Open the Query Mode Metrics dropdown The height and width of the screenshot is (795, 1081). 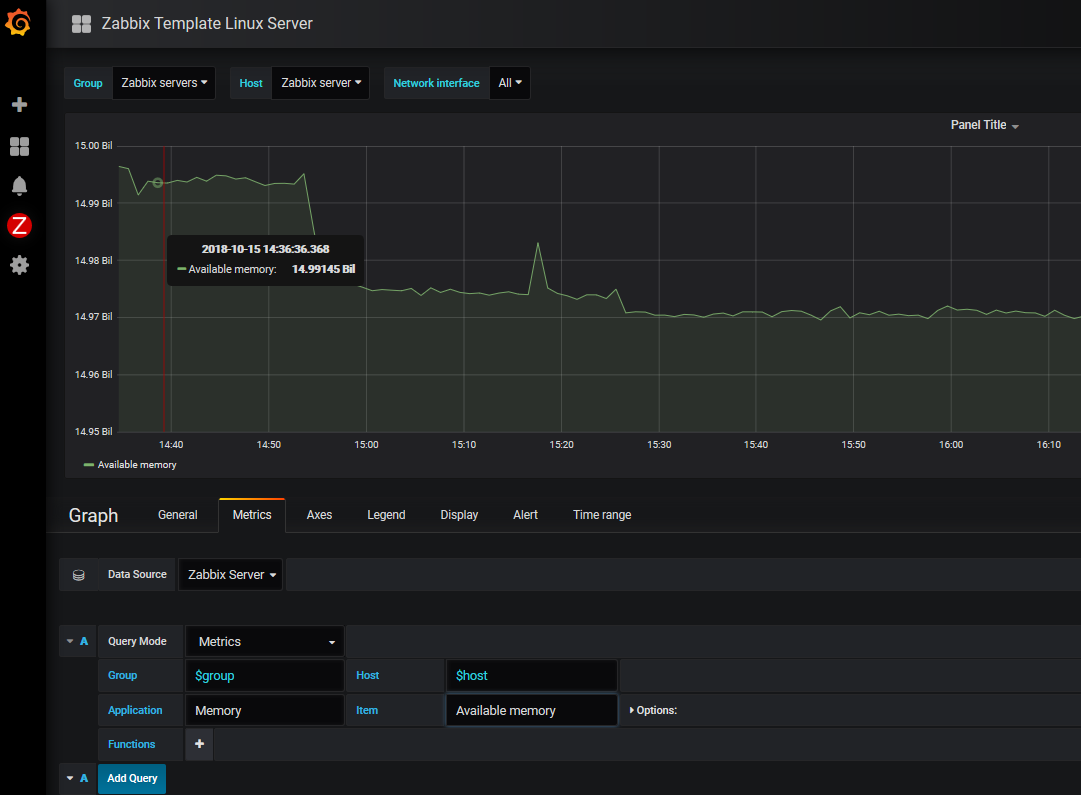click(x=265, y=641)
